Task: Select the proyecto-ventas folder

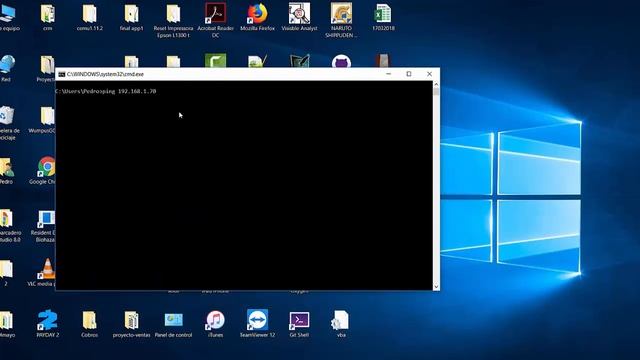Action: pos(131,320)
